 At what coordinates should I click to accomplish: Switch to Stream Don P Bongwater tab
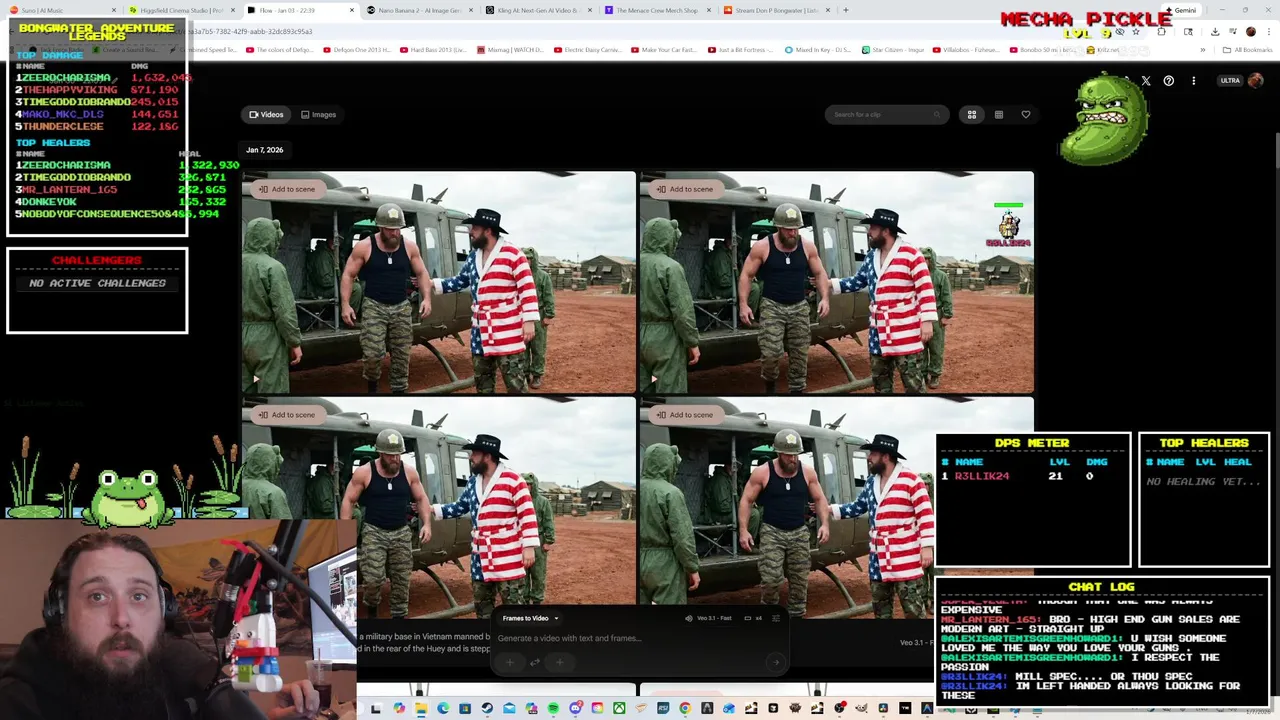tap(778, 10)
